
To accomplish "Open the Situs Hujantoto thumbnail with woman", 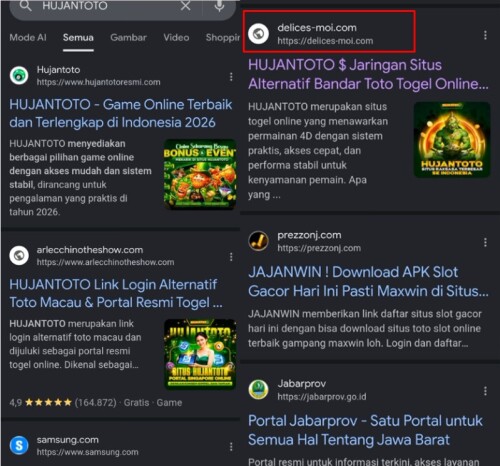I will (200, 354).
